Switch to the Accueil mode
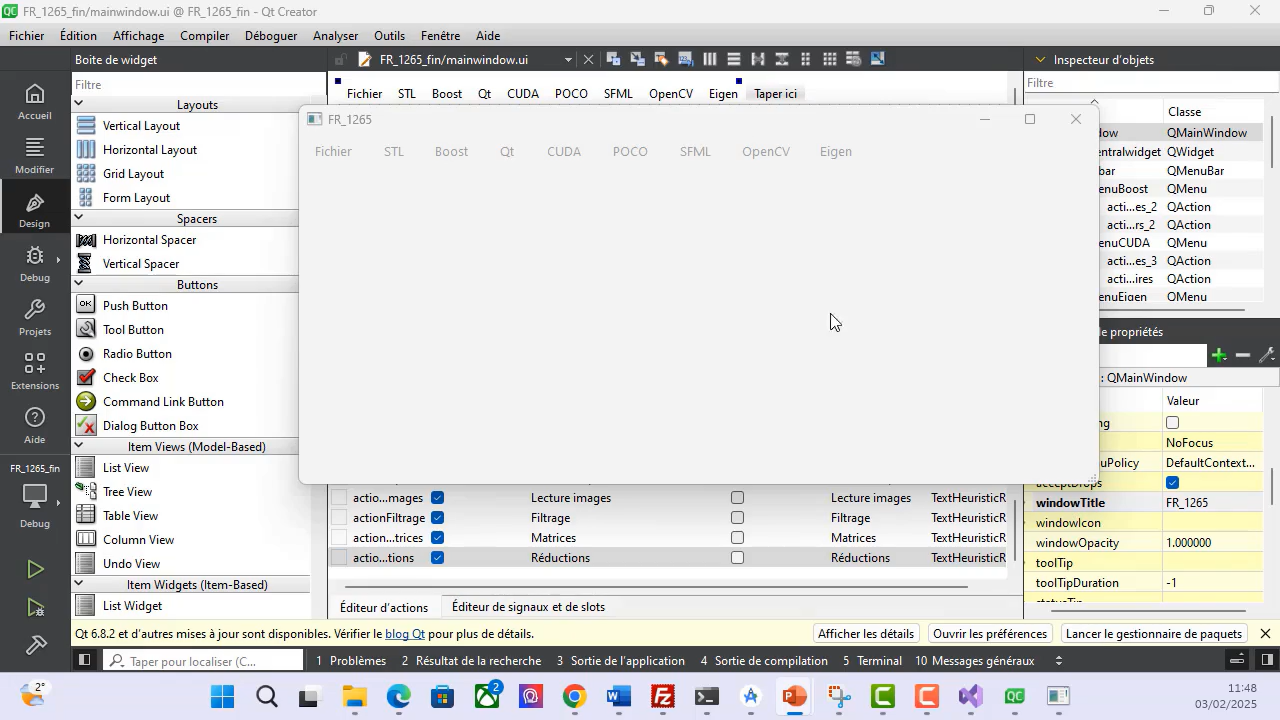The height and width of the screenshot is (720, 1280). (x=34, y=101)
